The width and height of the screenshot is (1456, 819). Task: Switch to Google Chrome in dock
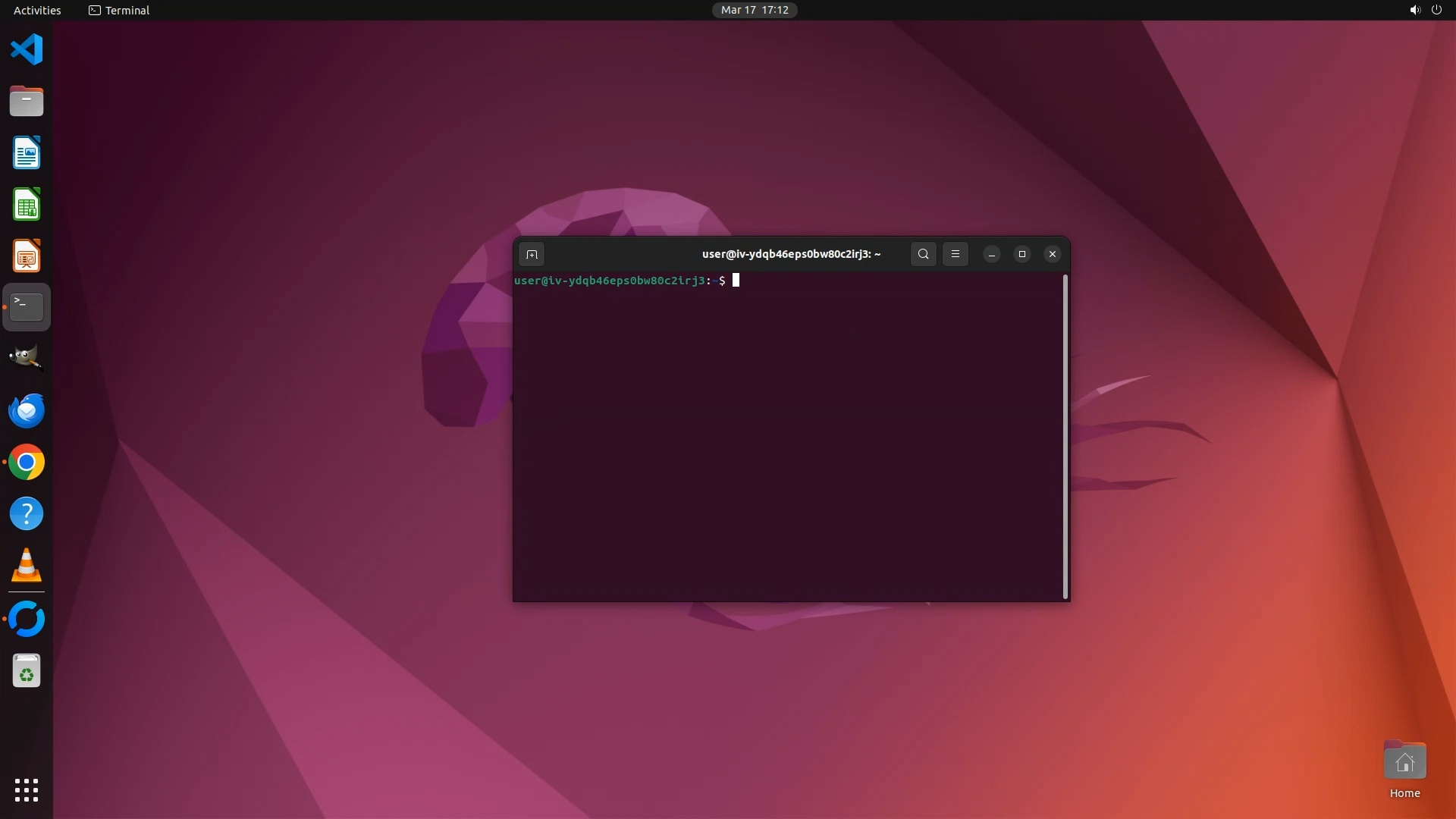(x=27, y=462)
